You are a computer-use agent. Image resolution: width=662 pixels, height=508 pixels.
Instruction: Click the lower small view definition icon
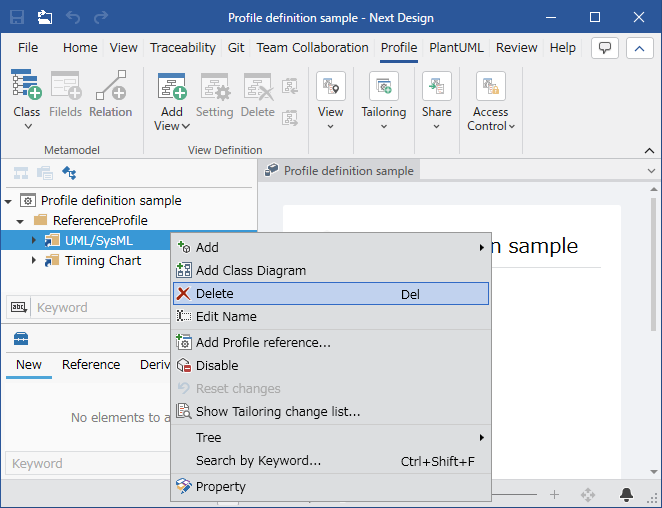tap(290, 118)
